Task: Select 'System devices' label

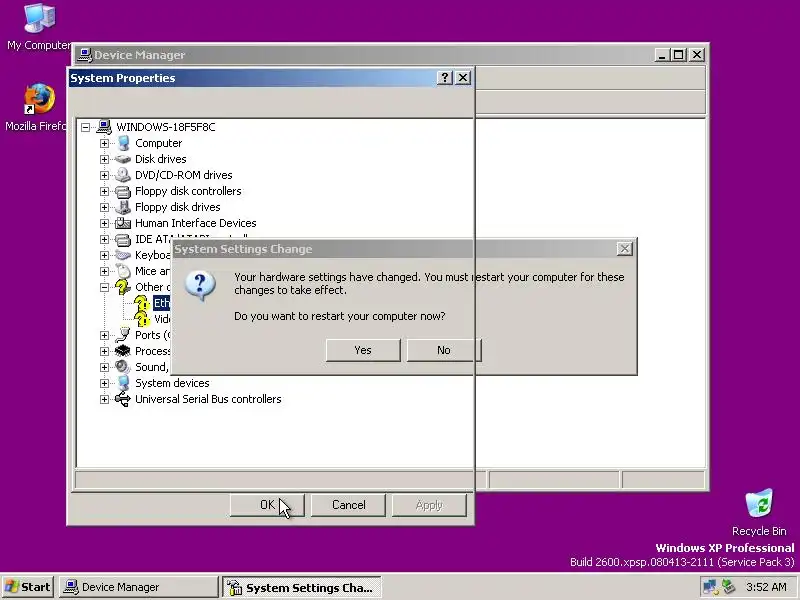Action: click(172, 383)
